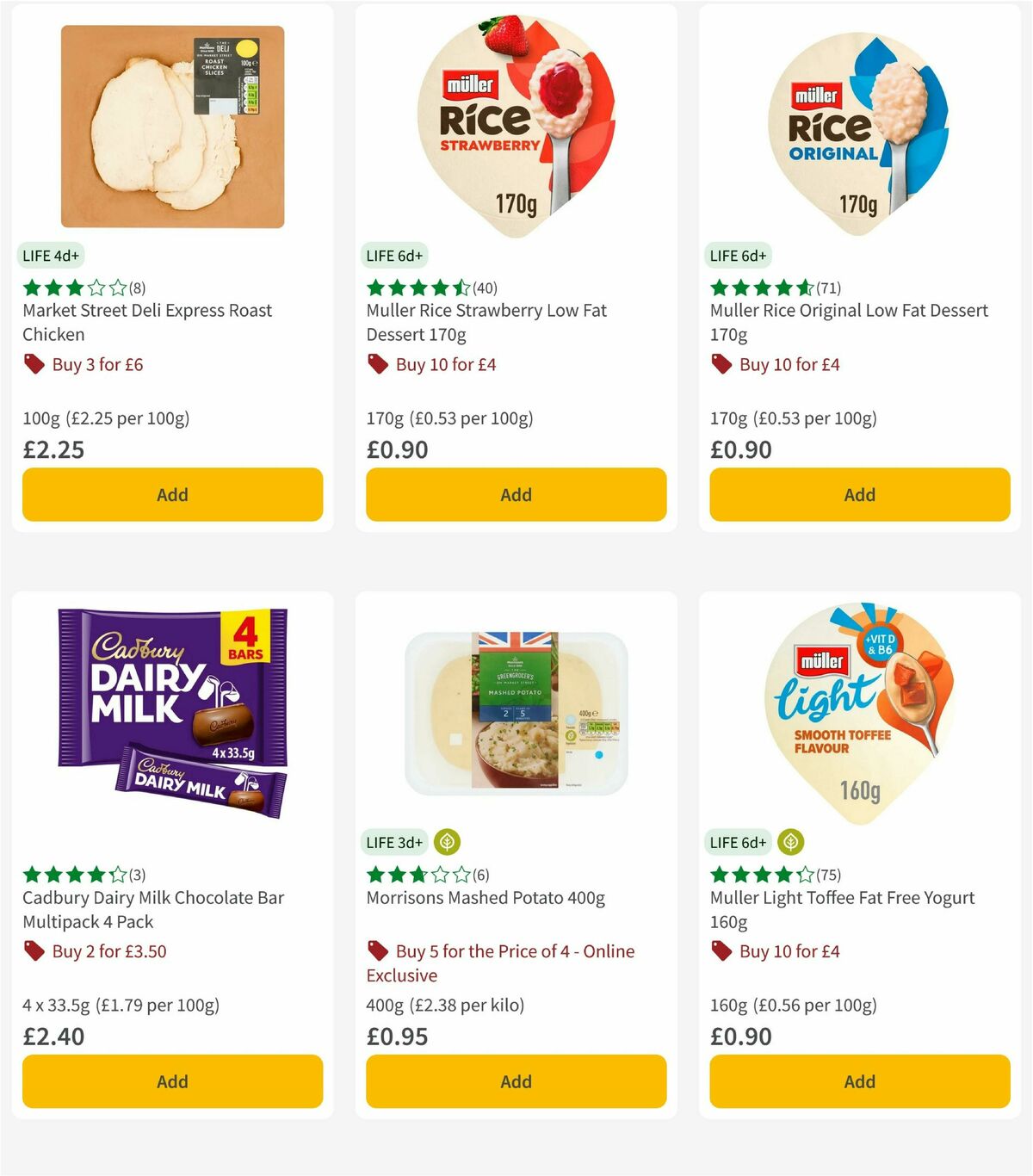Viewport: 1033px width, 1176px height.
Task: Click the red offer tag icon beside 'Buy 3 for £6'
Action: coord(34,364)
